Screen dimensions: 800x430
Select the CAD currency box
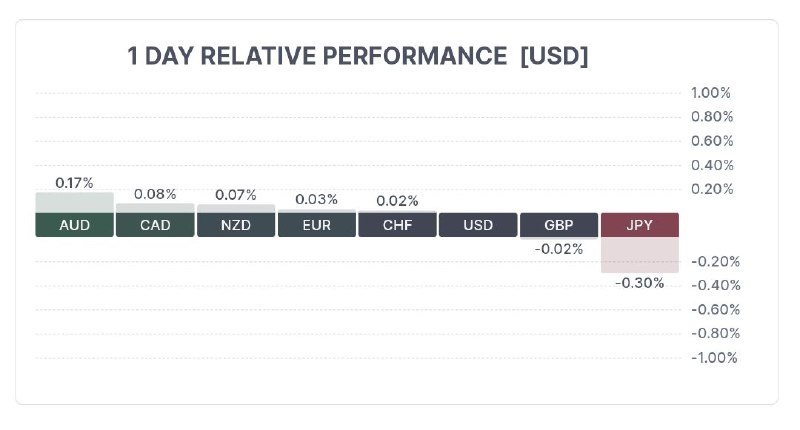[155, 225]
